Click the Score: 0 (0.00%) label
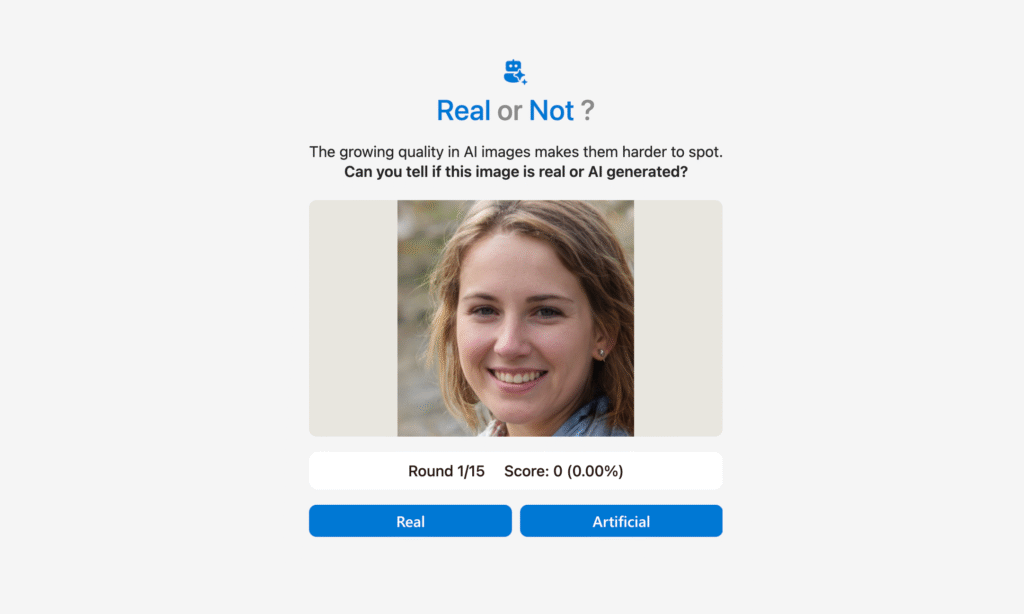The height and width of the screenshot is (614, 1024). pyautogui.click(x=564, y=471)
